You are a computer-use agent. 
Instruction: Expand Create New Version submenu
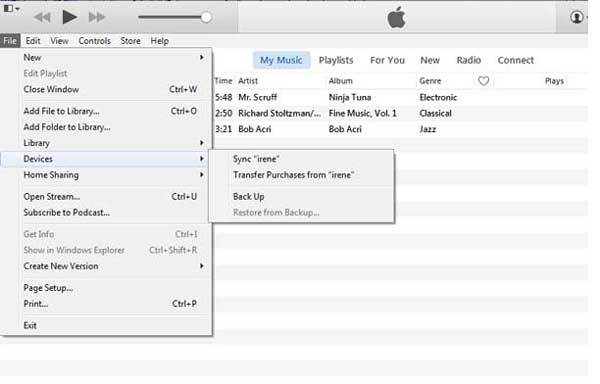(x=106, y=266)
